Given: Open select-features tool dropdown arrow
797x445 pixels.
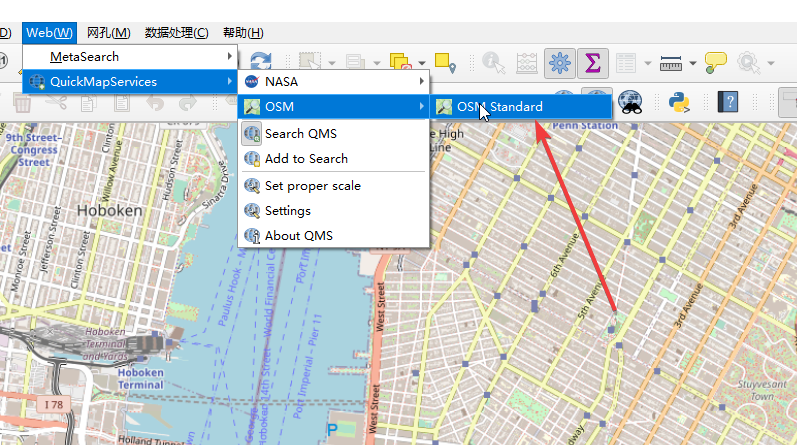Looking at the screenshot, I should [332, 64].
